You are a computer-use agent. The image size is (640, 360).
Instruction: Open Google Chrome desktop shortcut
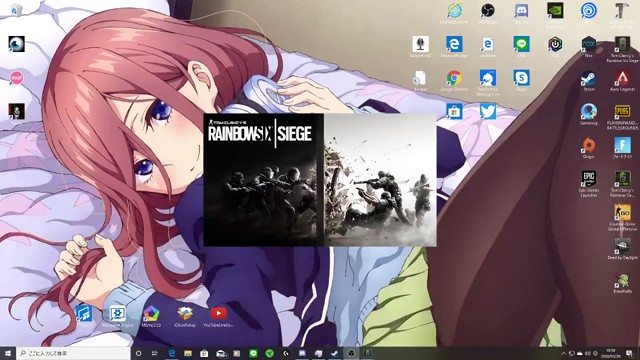coord(454,78)
